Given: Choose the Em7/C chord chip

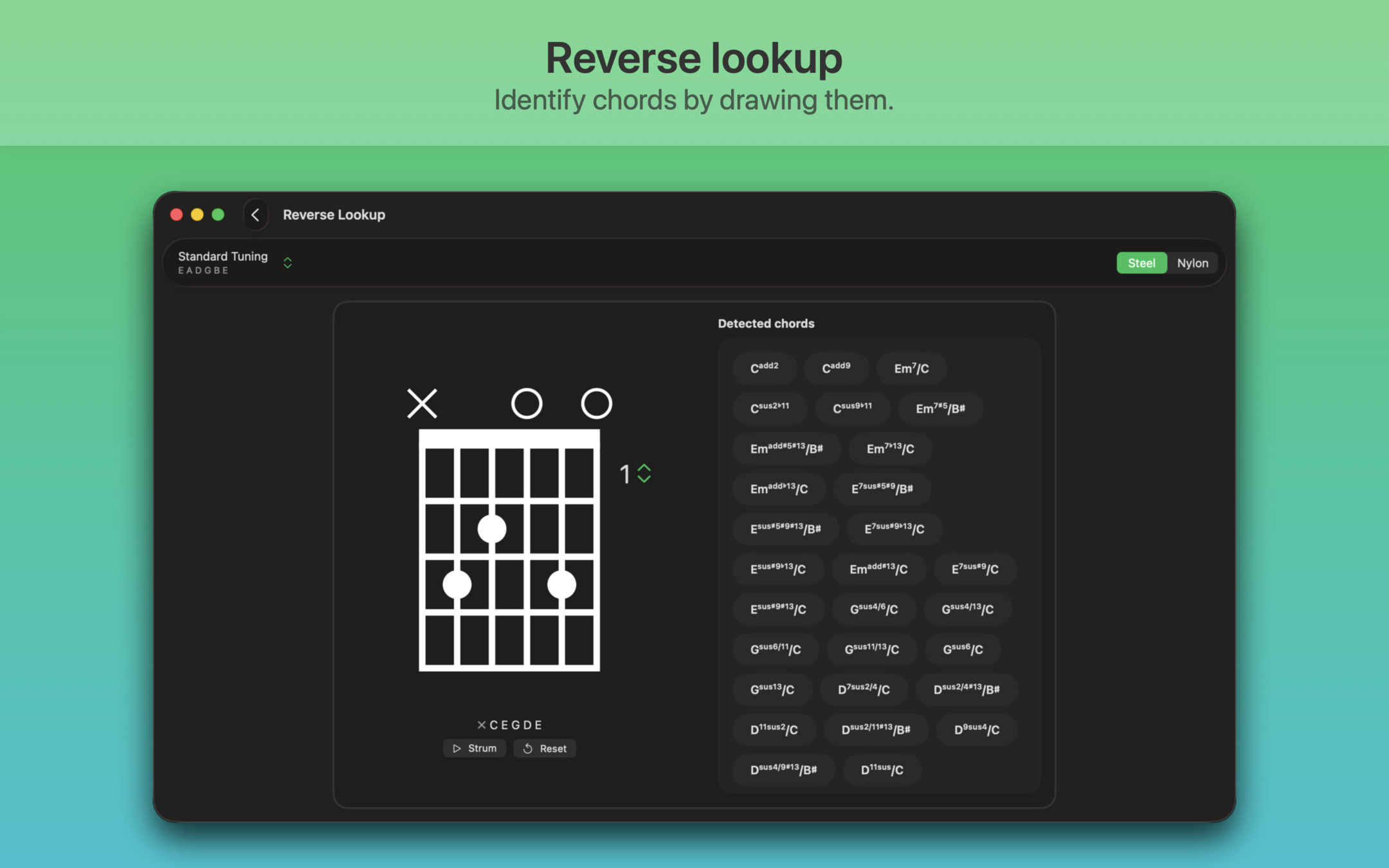Looking at the screenshot, I should pos(911,368).
